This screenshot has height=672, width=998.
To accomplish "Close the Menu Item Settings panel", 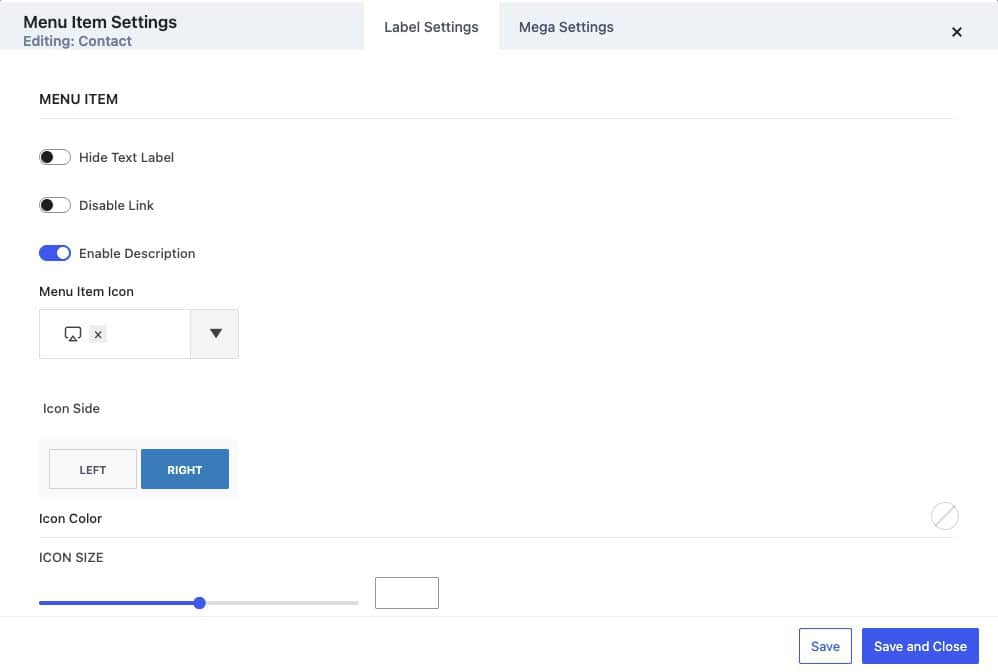I will click(956, 31).
